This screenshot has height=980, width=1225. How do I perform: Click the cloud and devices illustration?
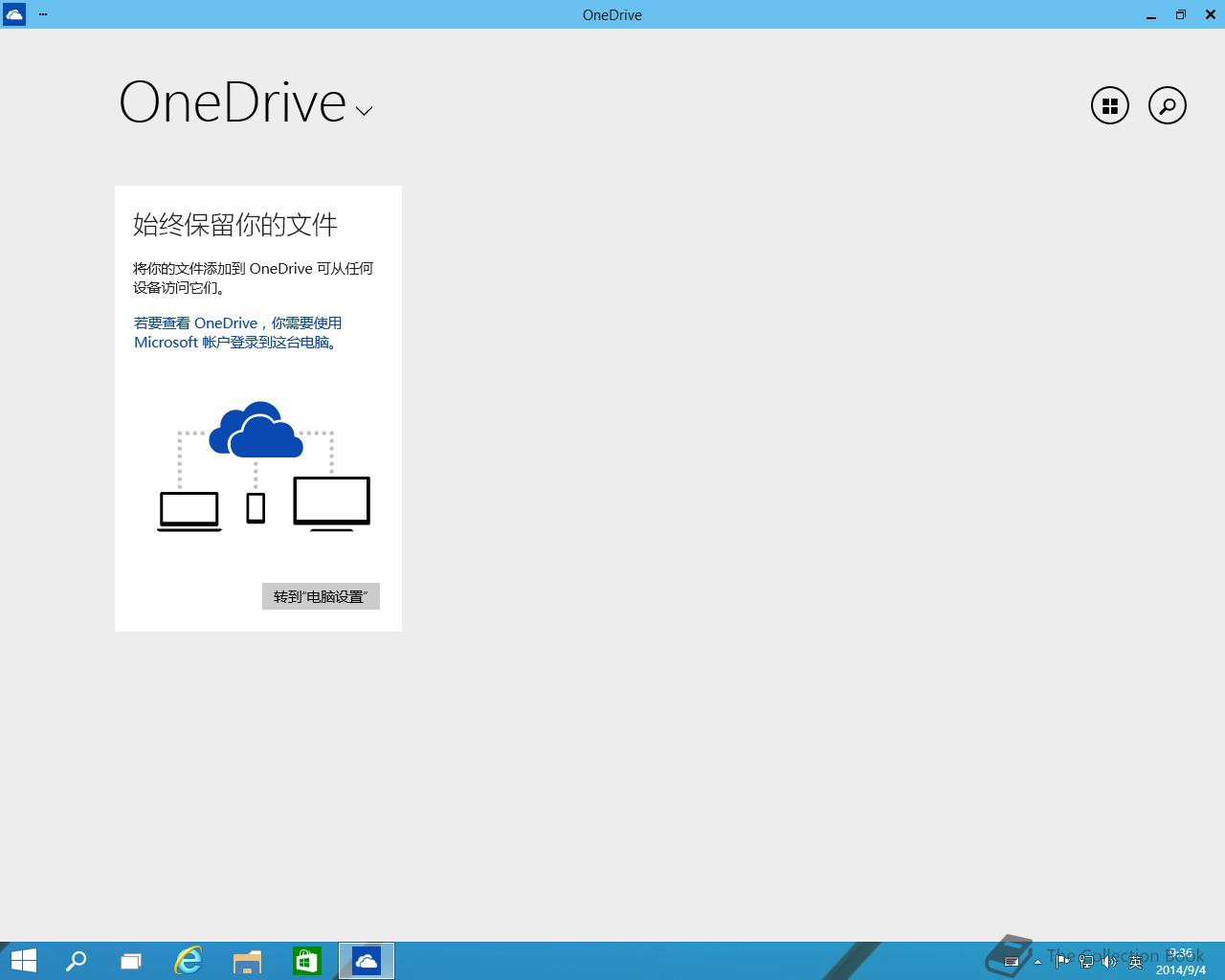click(264, 466)
